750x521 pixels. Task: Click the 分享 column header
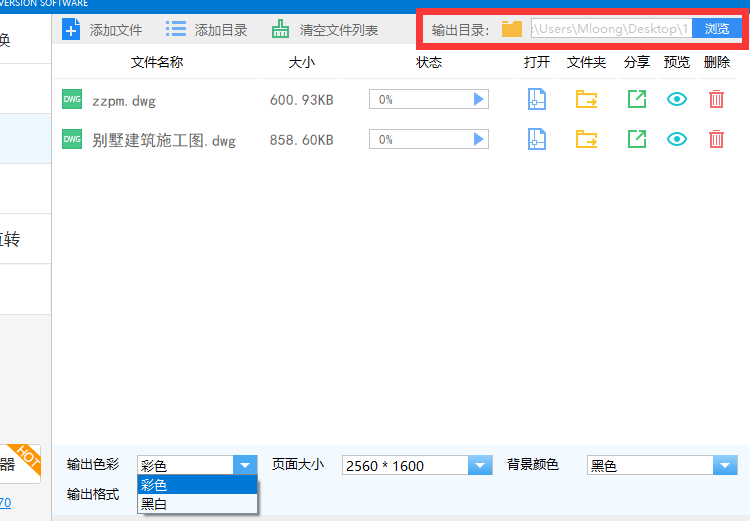coord(637,62)
